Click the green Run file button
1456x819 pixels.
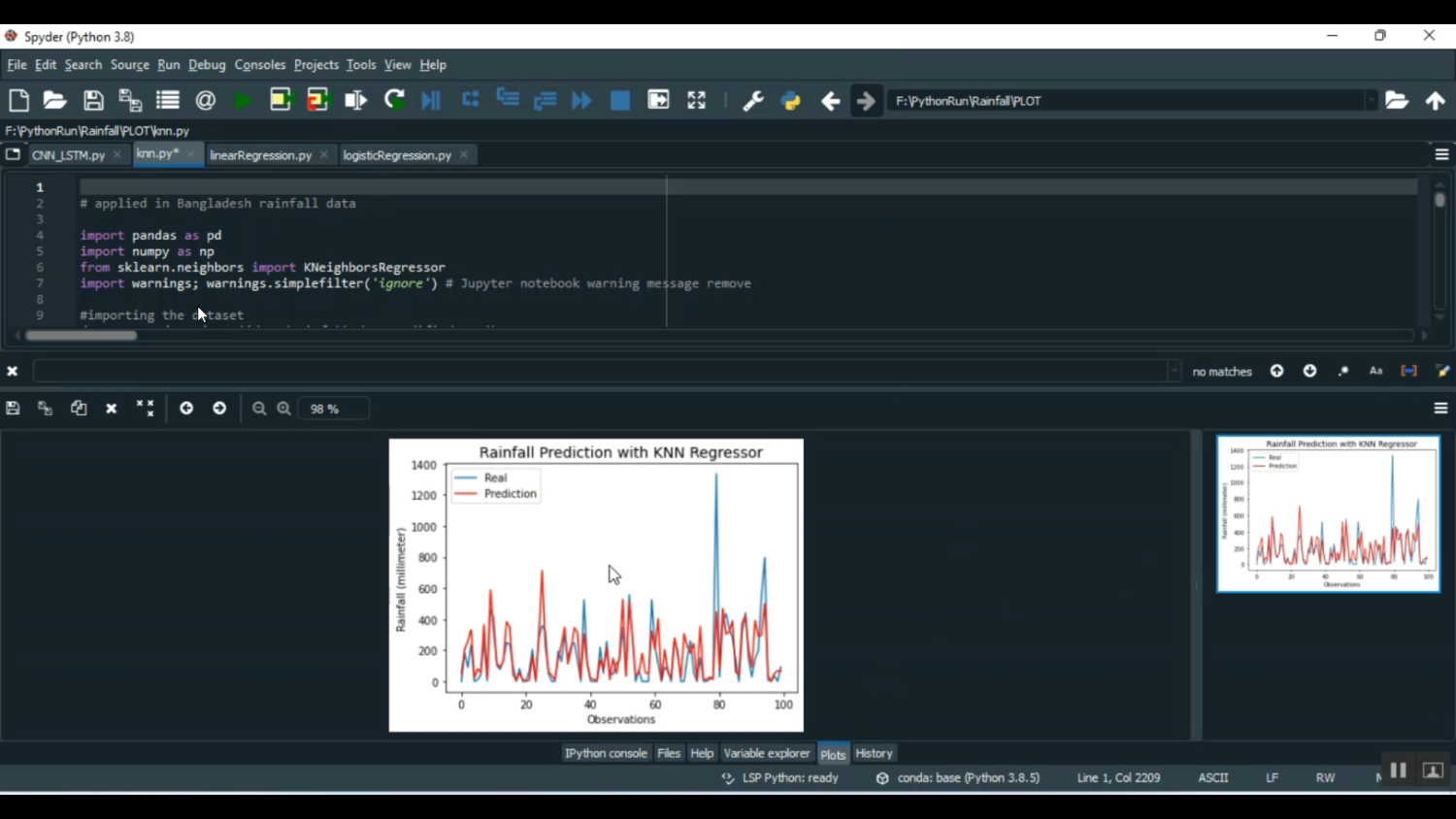[x=243, y=101]
